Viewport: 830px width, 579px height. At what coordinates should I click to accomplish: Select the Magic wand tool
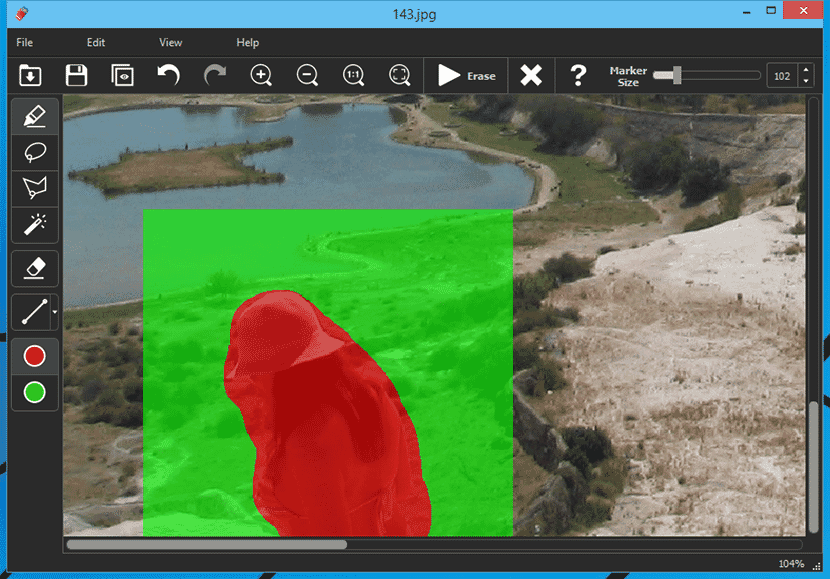[35, 224]
